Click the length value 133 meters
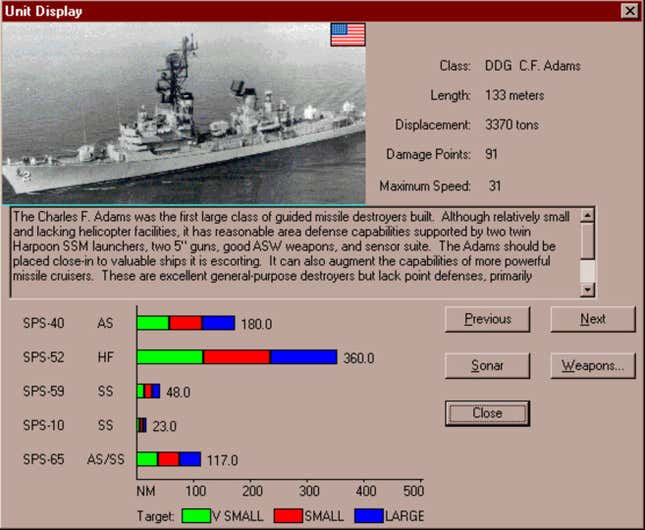645x530 pixels. pos(515,95)
